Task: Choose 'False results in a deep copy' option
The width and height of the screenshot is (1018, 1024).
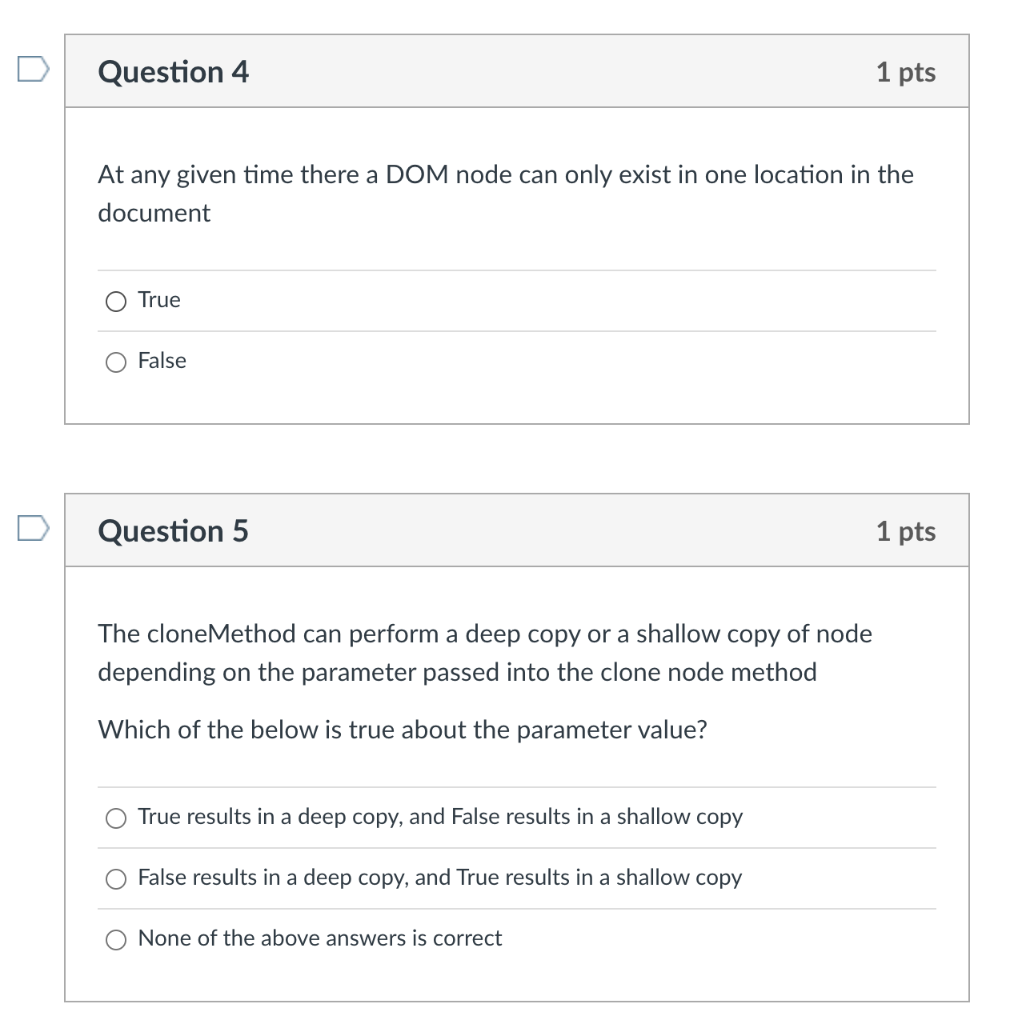Action: click(115, 879)
